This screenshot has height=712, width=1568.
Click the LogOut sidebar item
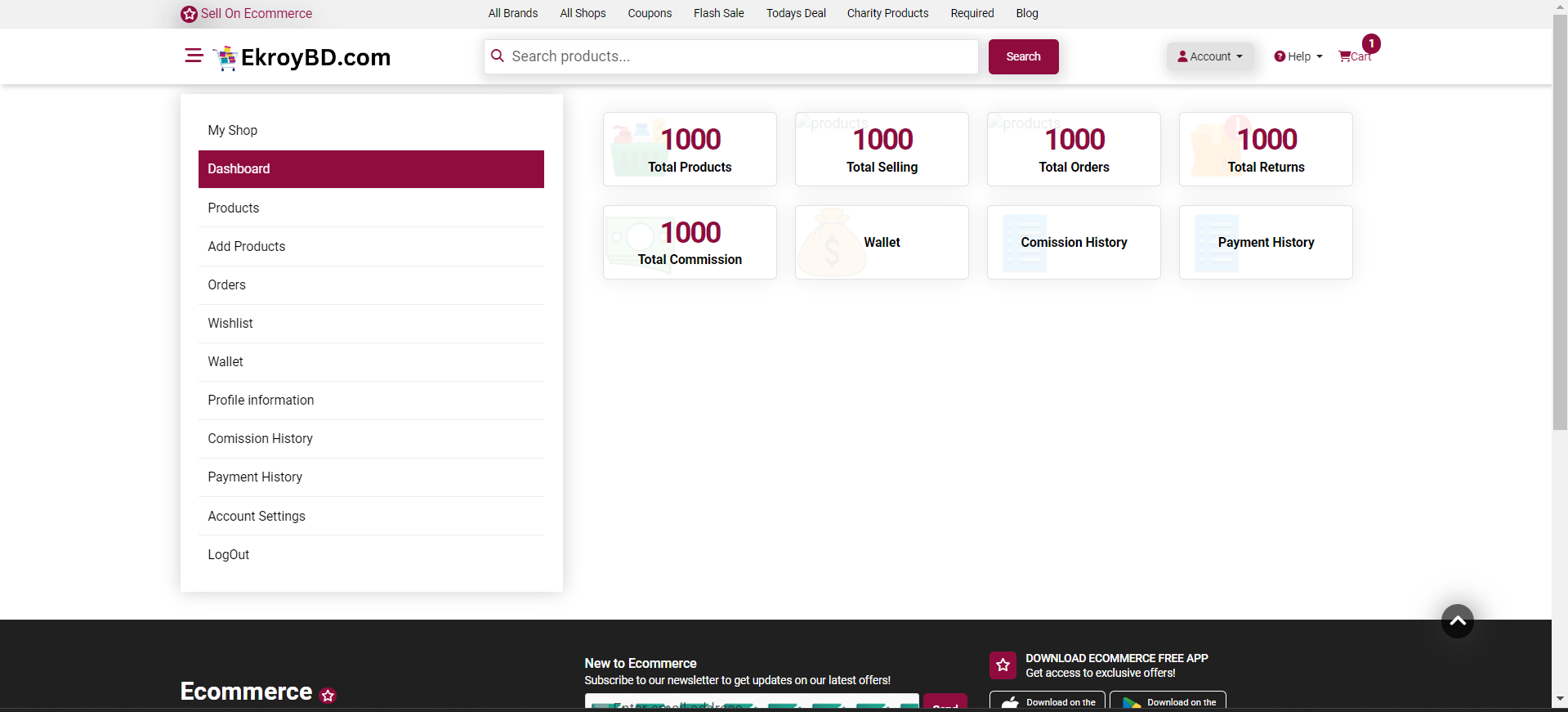point(229,554)
